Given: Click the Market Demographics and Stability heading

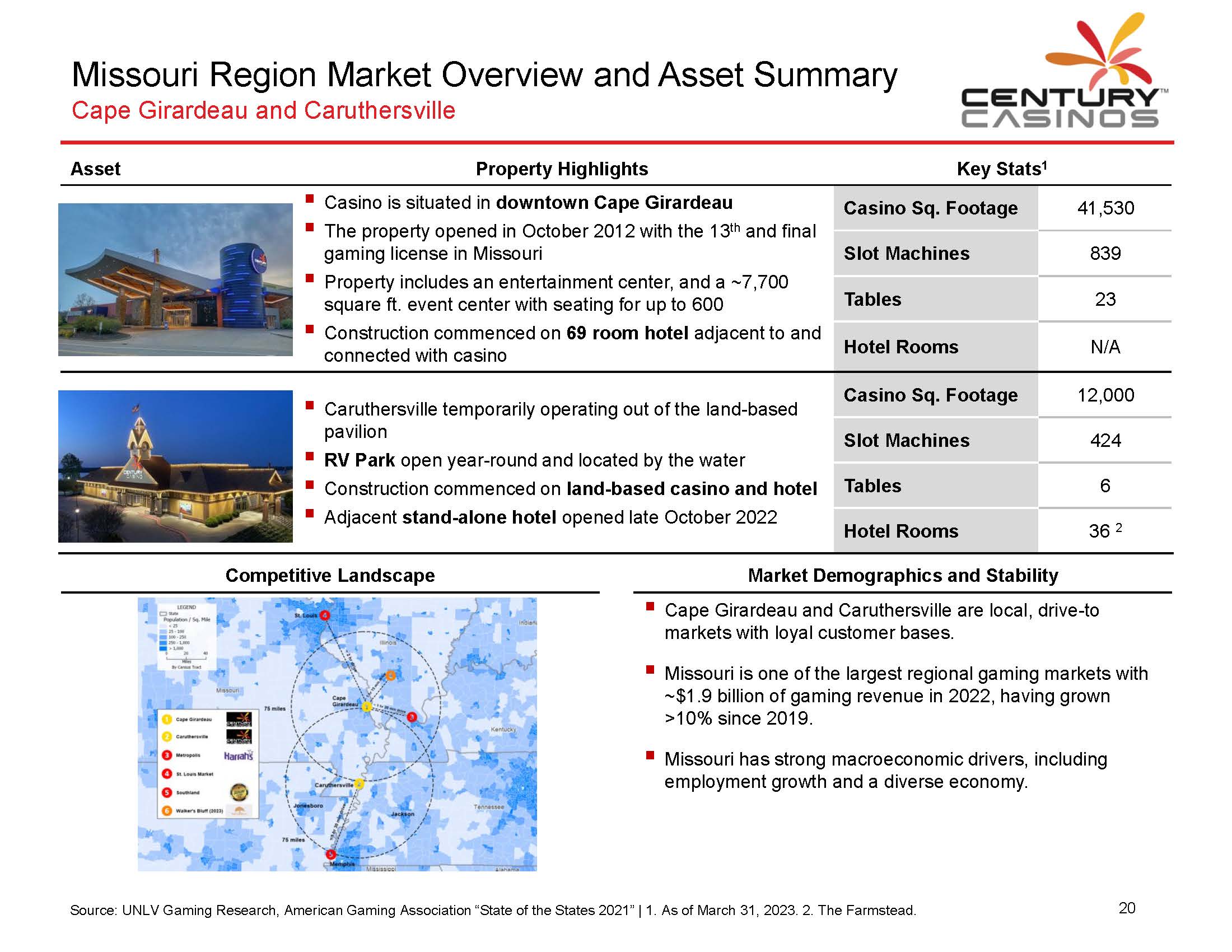Looking at the screenshot, I should coord(903,575).
